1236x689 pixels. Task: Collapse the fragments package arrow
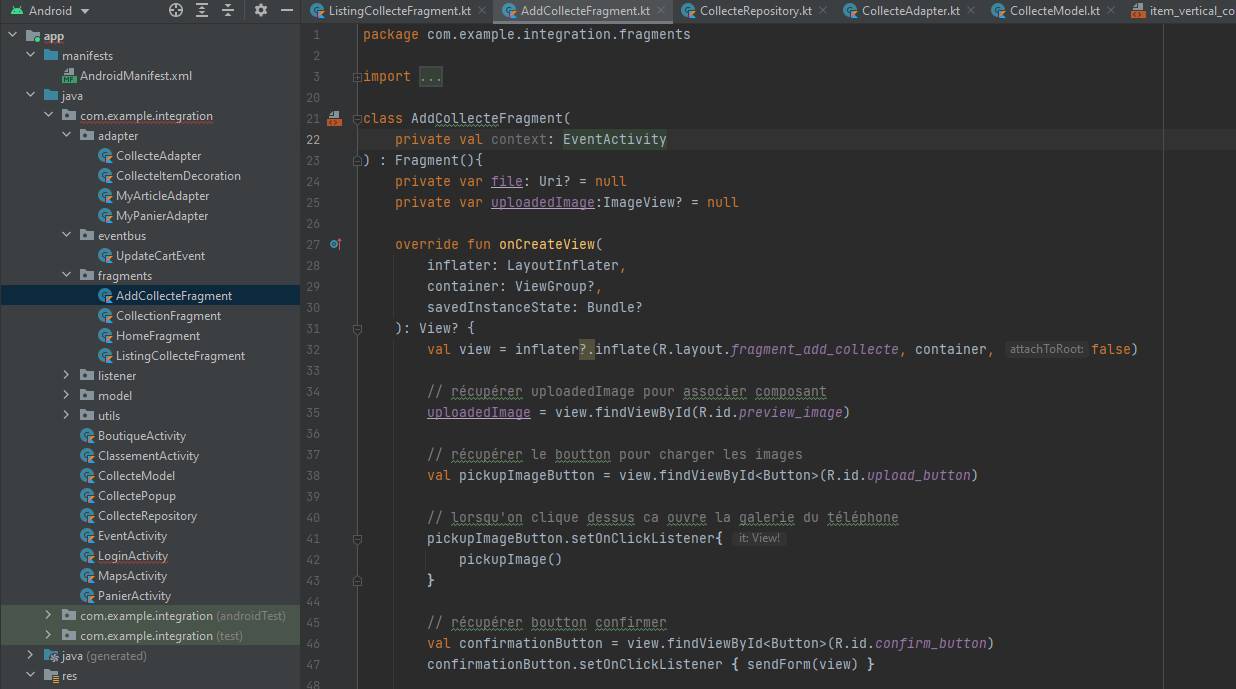click(x=66, y=276)
